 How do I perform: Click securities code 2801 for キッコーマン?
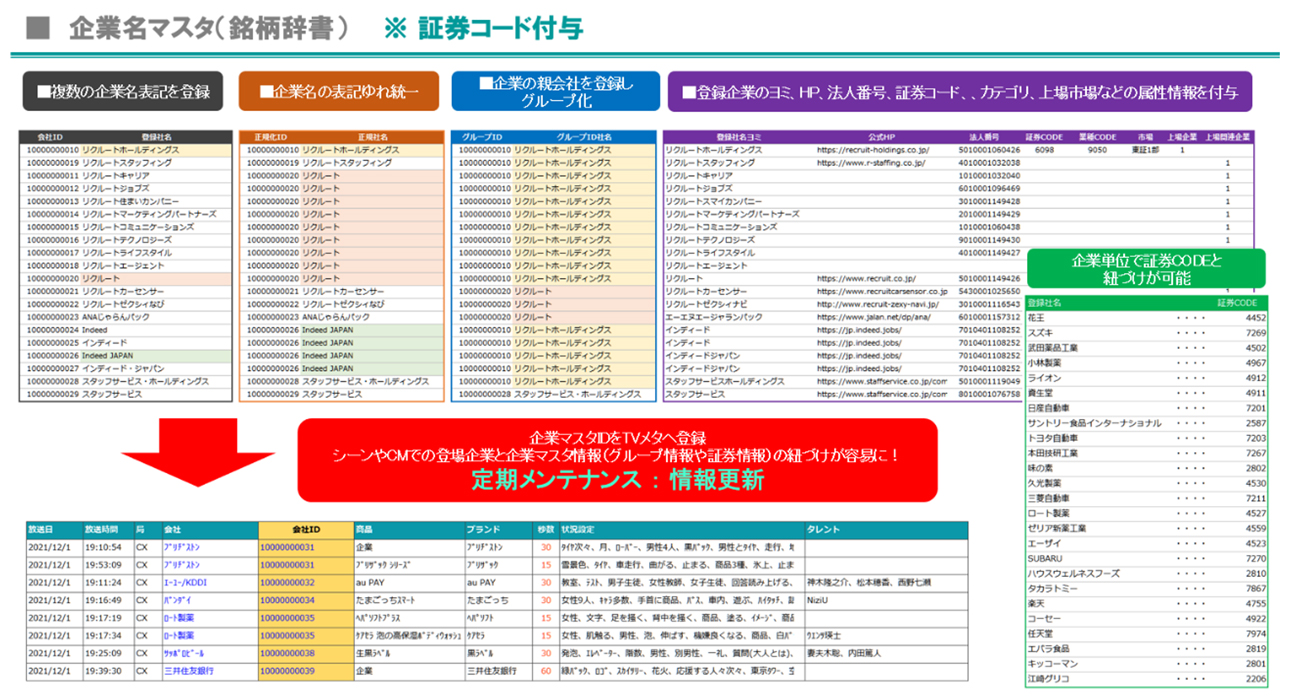pyautogui.click(x=1255, y=664)
